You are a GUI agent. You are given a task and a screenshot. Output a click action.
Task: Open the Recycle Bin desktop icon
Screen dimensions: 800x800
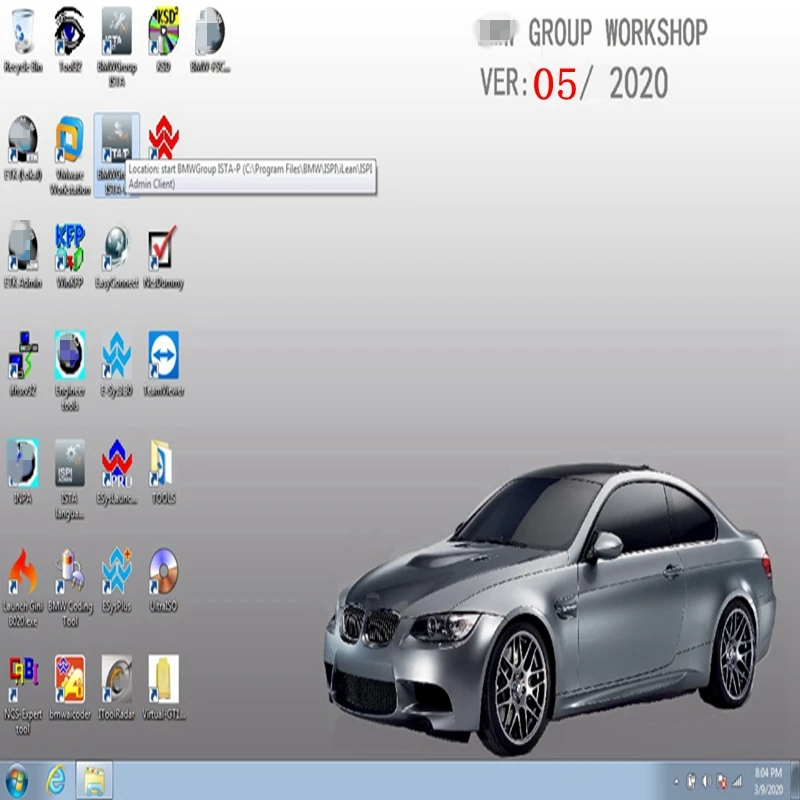tap(23, 41)
